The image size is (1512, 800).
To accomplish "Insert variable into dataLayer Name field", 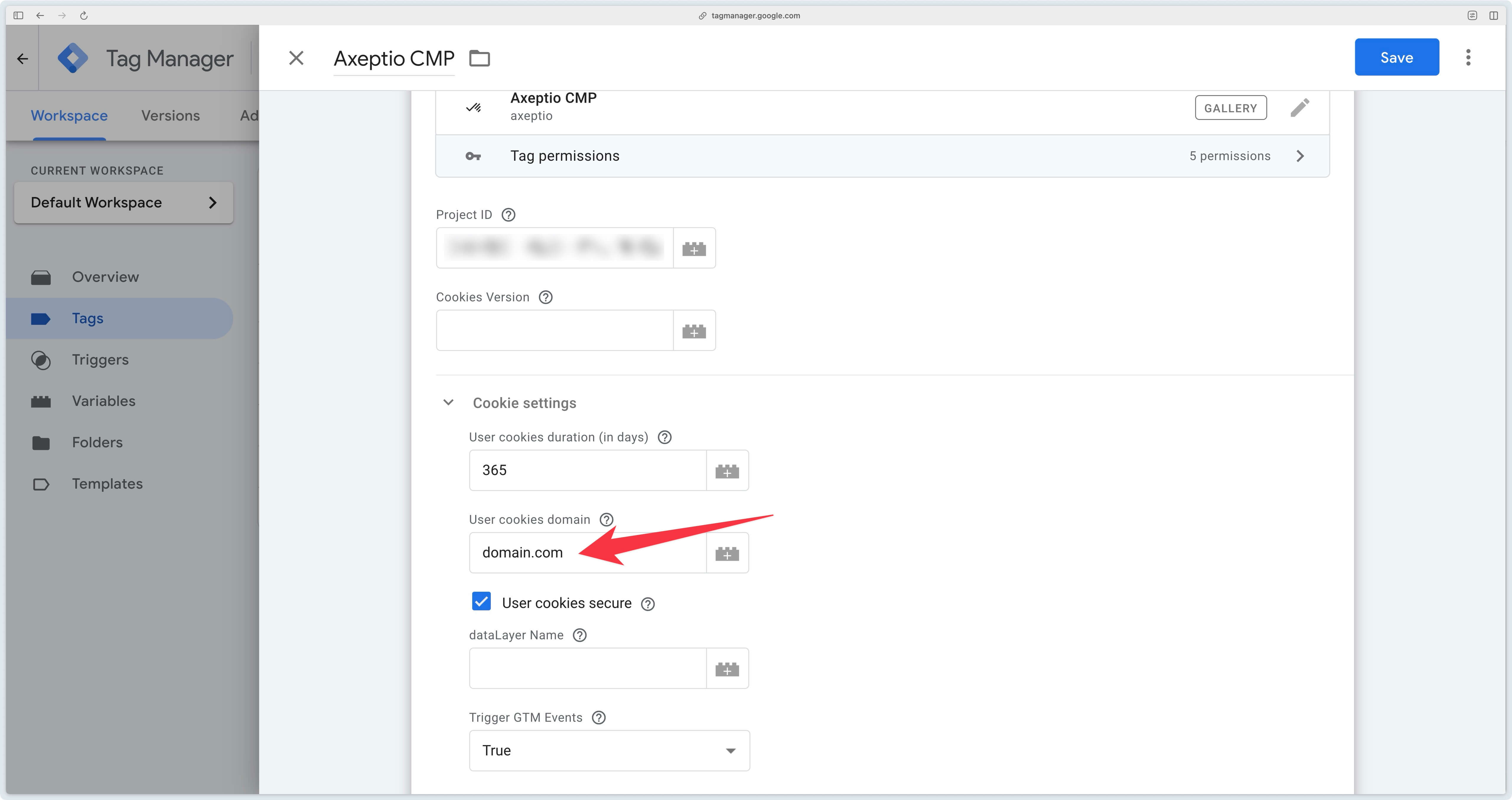I will [727, 668].
